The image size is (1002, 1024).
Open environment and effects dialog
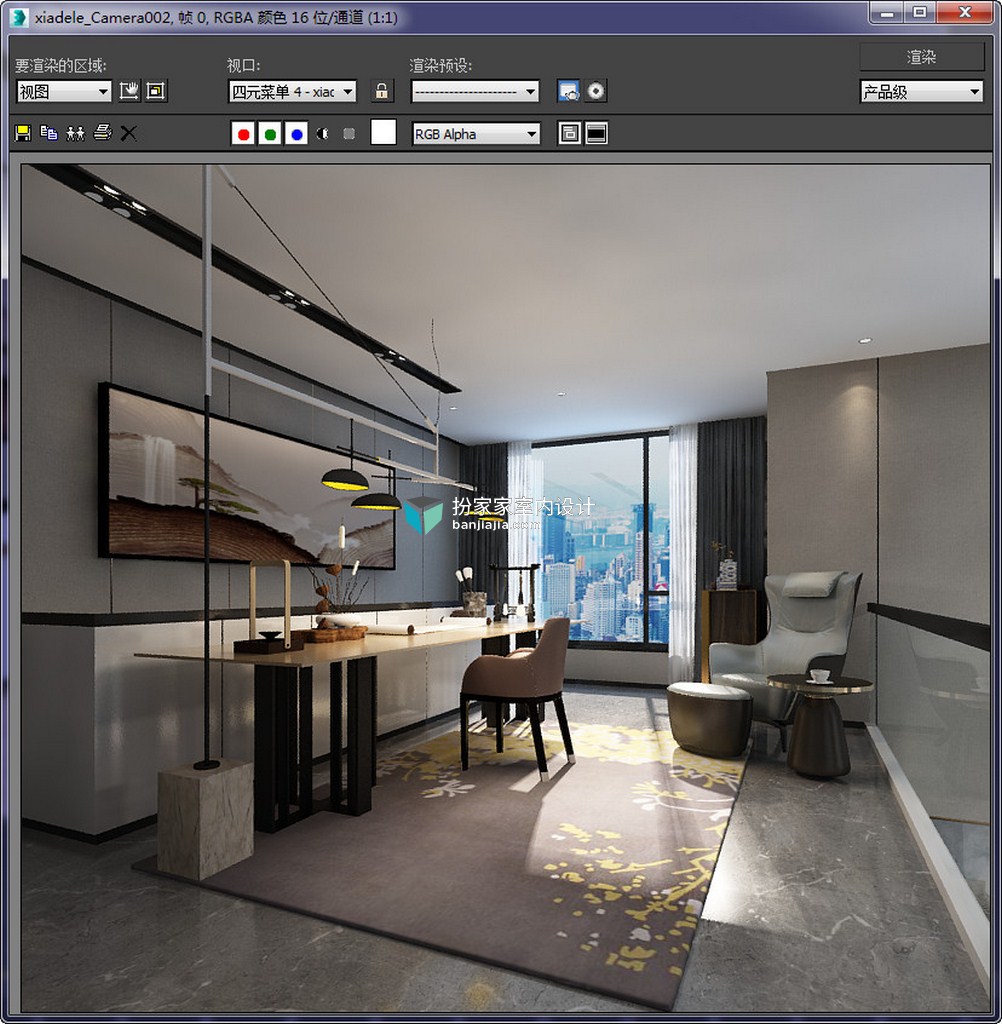point(596,91)
